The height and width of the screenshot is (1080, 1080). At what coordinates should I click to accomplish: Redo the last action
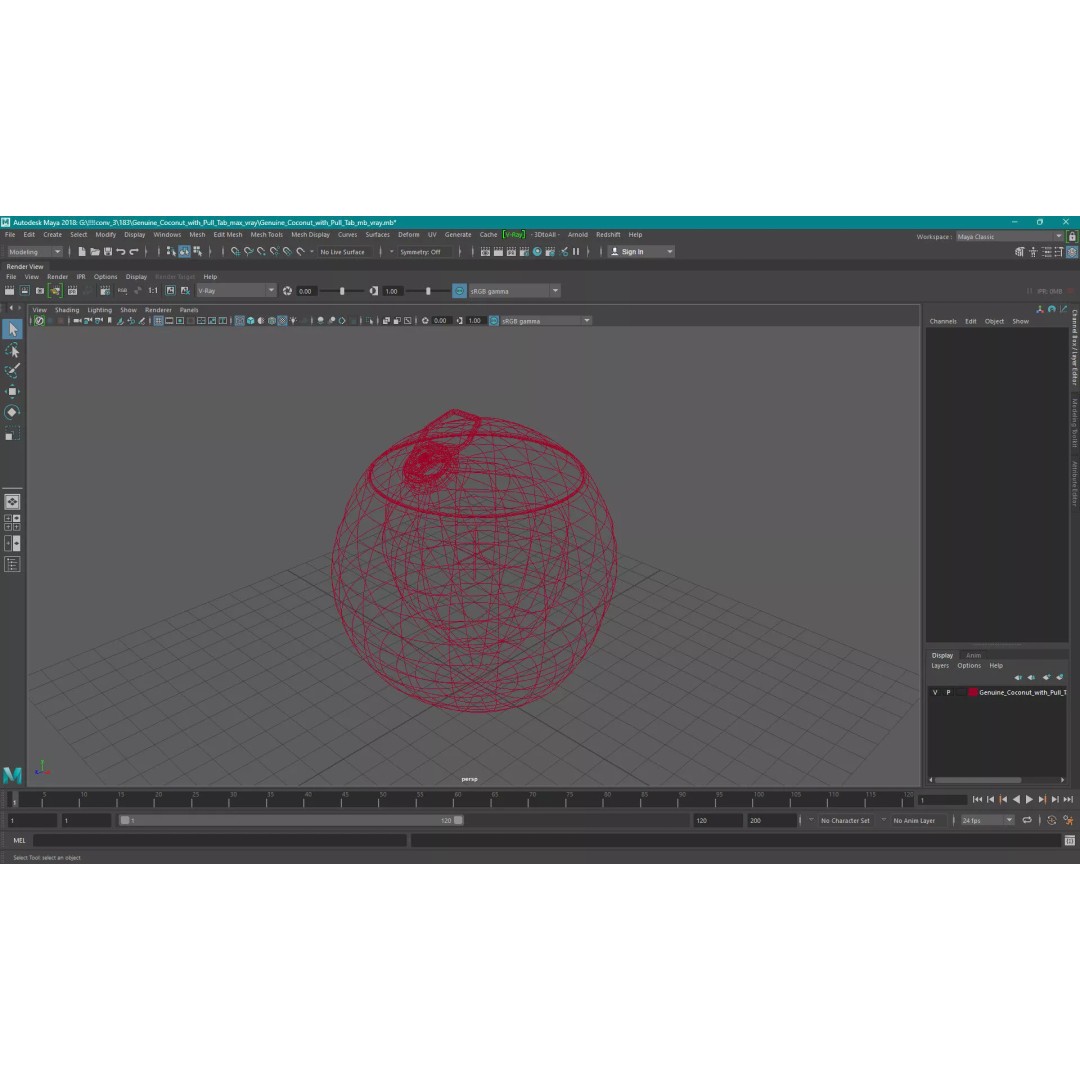click(134, 252)
